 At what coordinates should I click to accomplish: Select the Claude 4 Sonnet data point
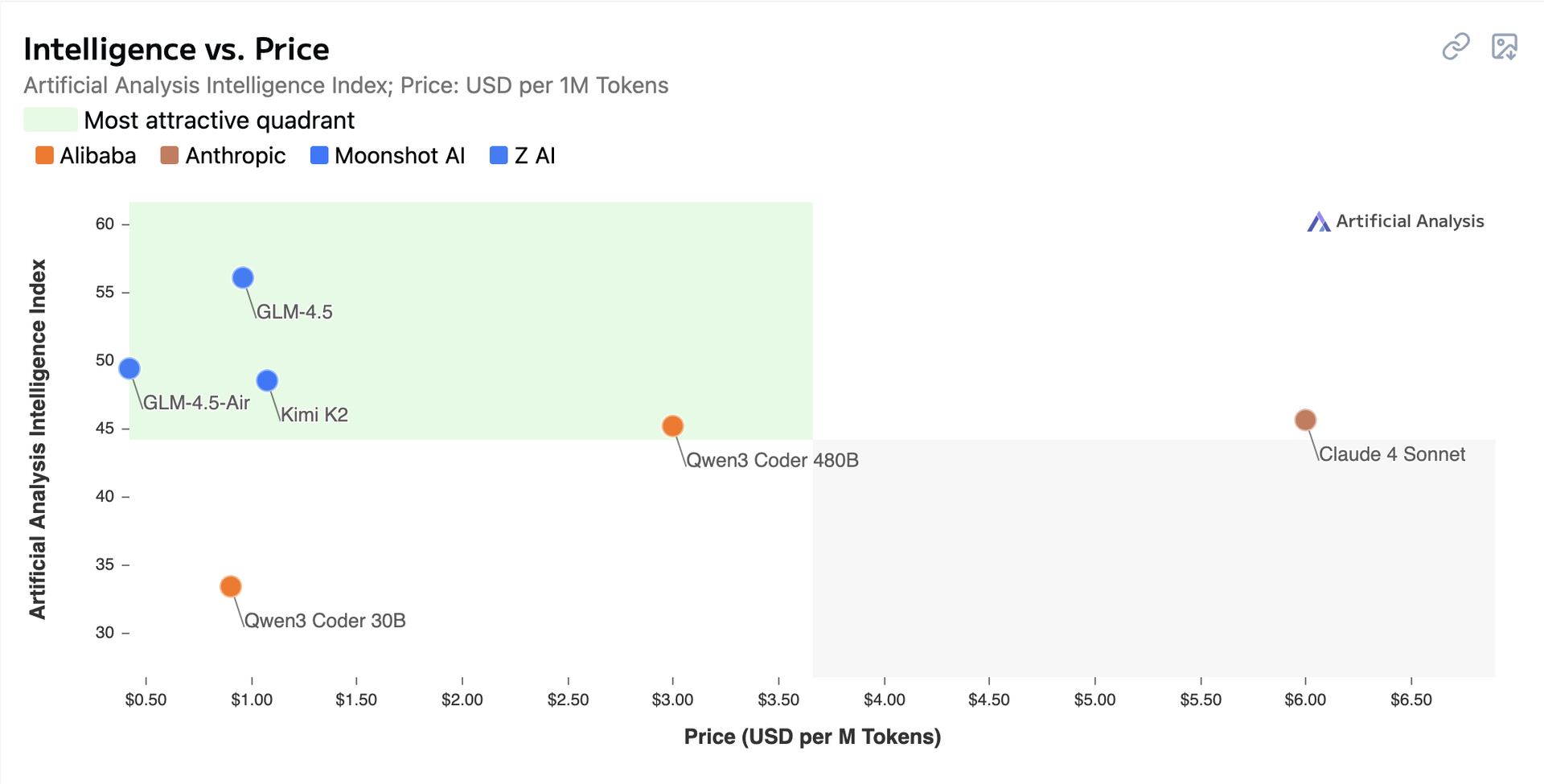(x=1305, y=420)
